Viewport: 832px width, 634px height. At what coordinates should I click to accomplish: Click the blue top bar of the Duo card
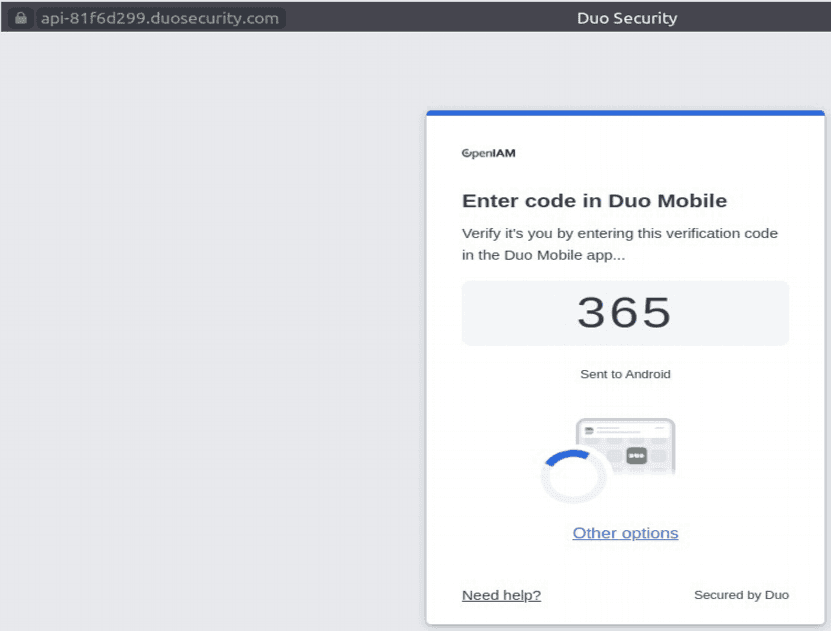tap(625, 113)
